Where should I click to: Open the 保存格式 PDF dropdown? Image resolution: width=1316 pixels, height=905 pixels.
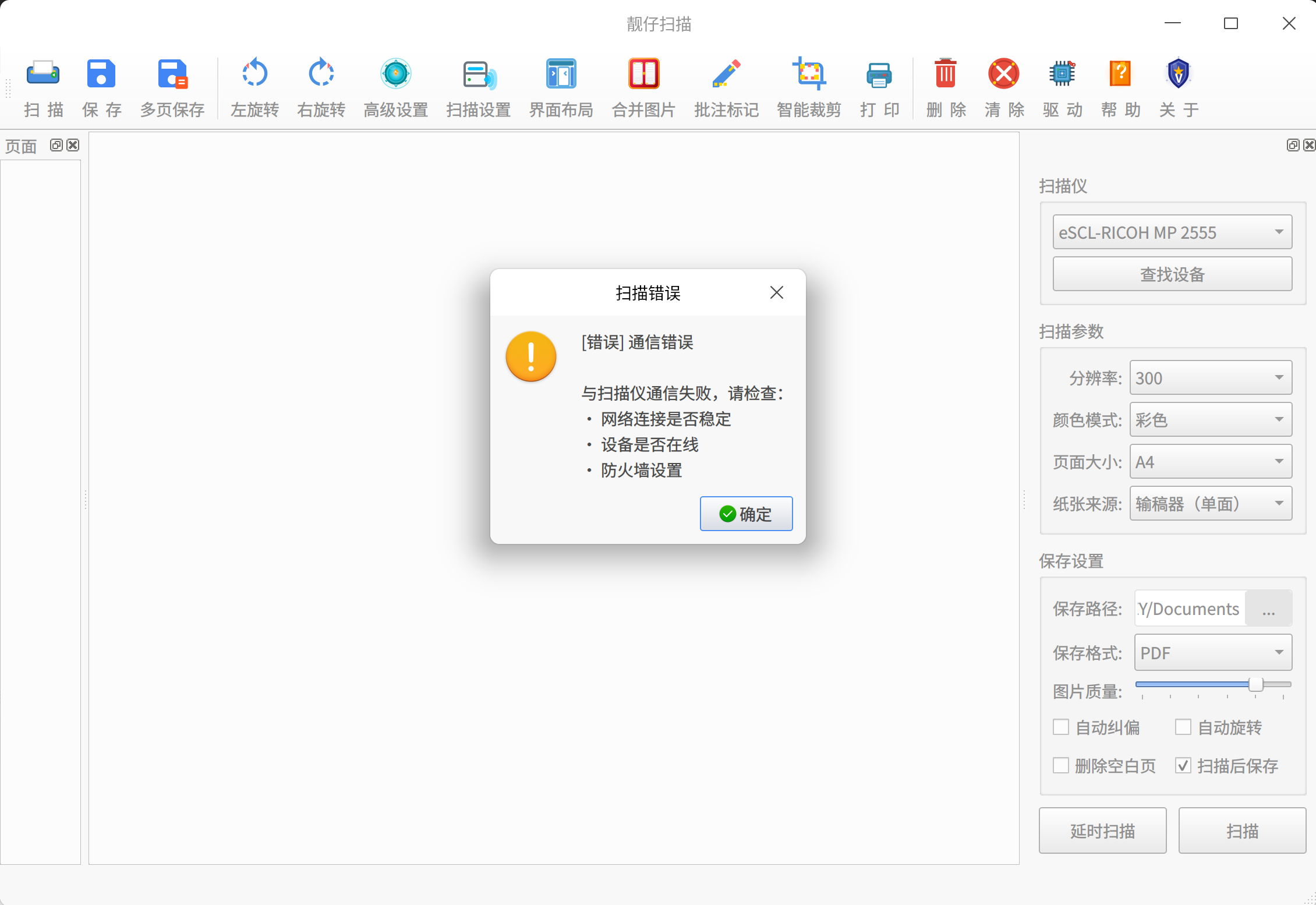(1214, 652)
